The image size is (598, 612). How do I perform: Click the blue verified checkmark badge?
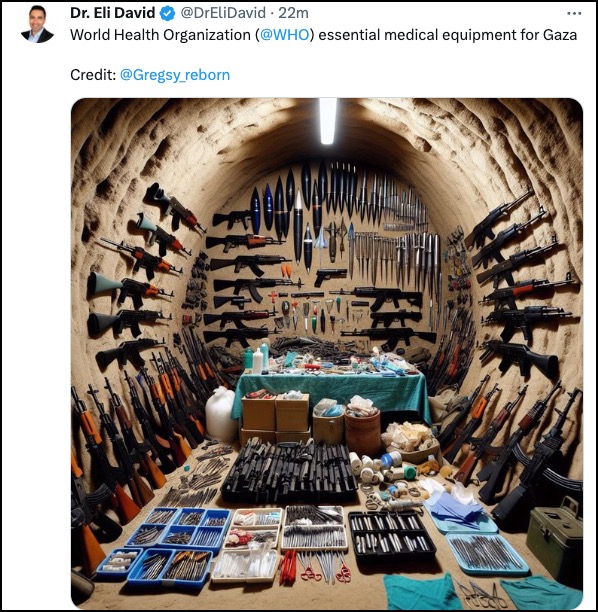167,14
